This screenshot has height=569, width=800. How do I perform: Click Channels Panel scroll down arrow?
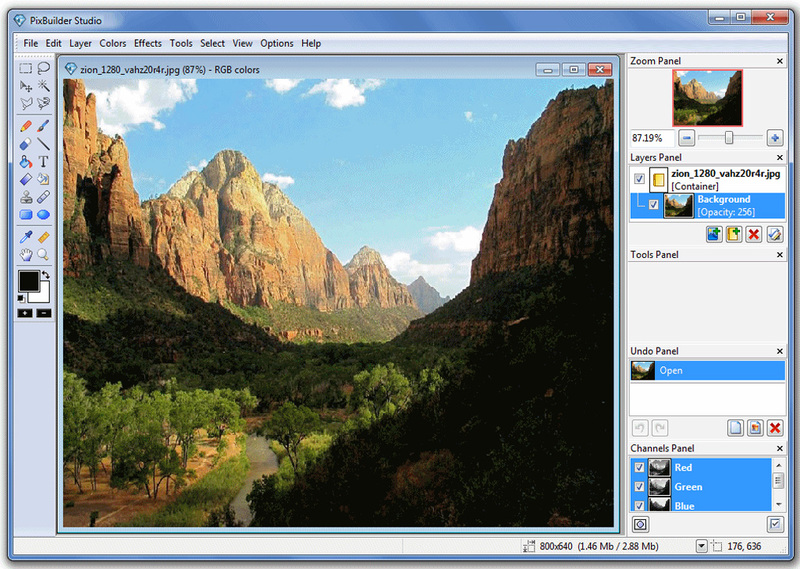coord(779,504)
